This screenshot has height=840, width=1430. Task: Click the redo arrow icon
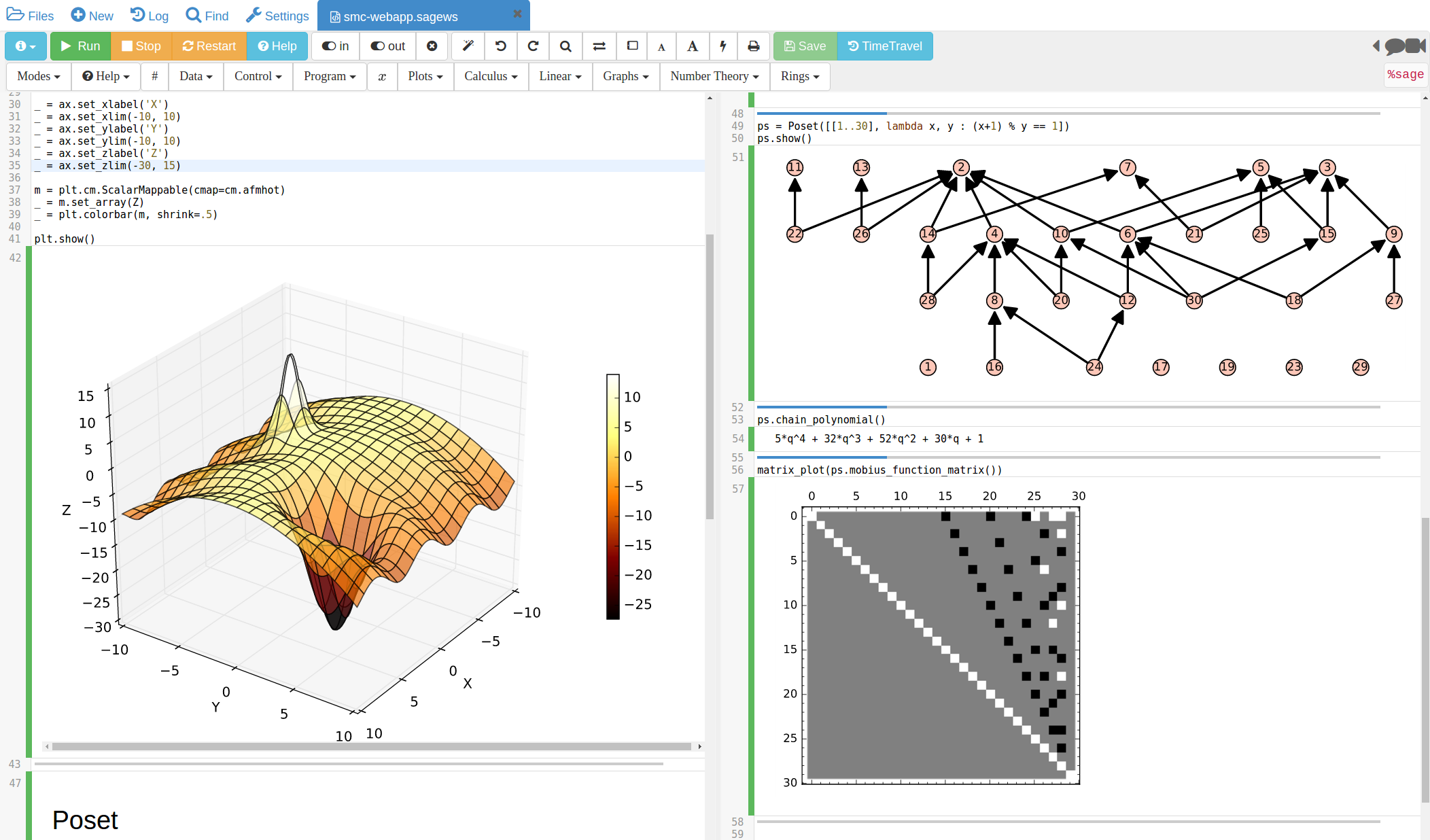[x=534, y=46]
